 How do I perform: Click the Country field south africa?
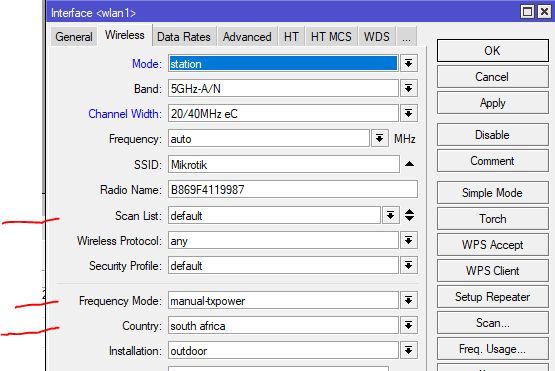(x=283, y=325)
